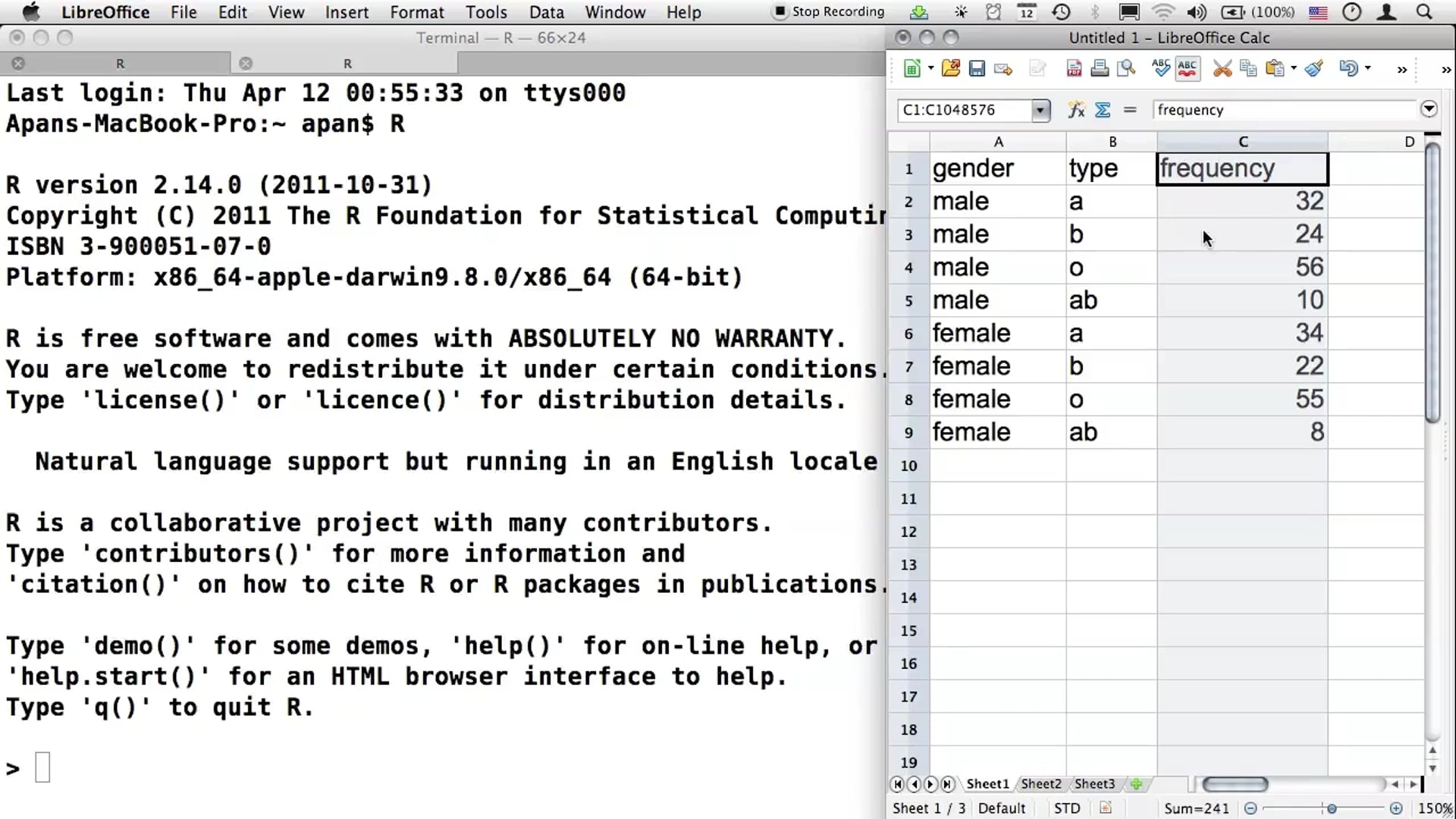Open the Data menu
This screenshot has height=819, width=1456.
pos(546,12)
